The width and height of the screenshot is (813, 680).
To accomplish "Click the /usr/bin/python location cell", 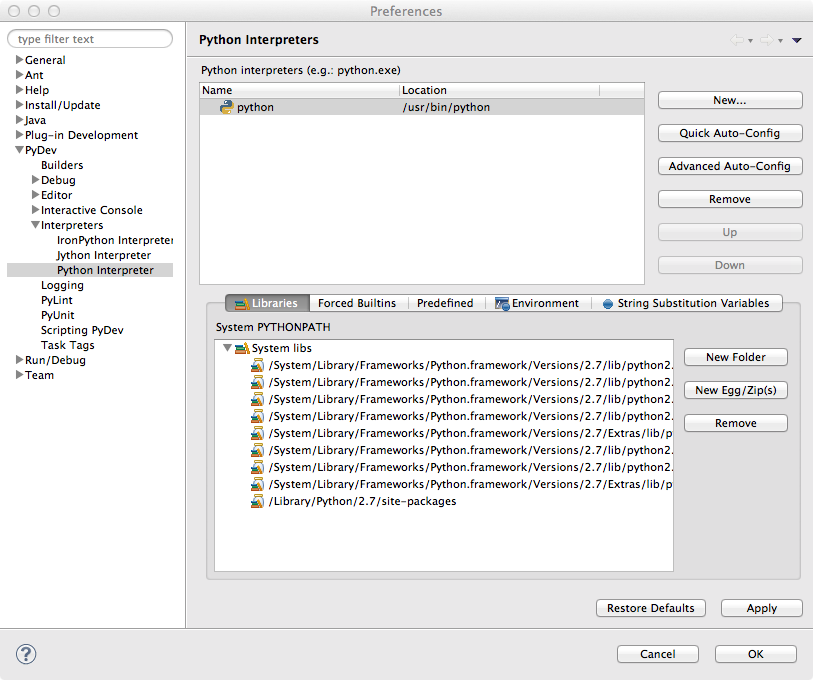I will pos(446,107).
